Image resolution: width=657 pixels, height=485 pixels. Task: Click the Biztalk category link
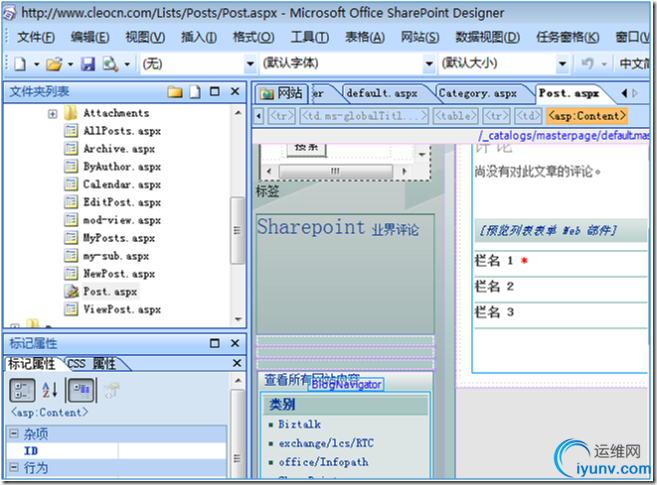tap(300, 424)
